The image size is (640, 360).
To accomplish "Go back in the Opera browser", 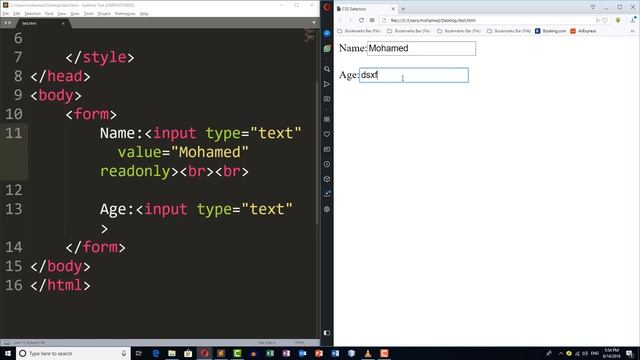I will (340, 20).
